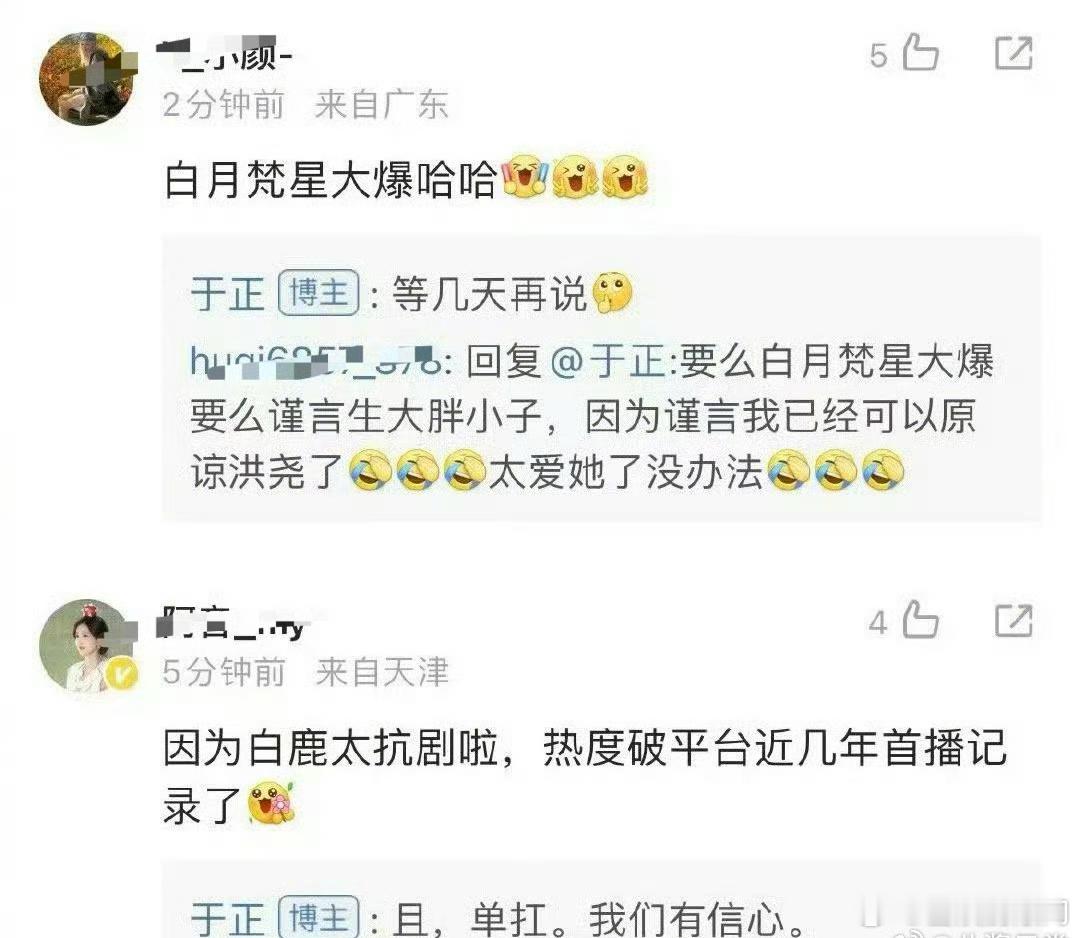Tap the 博主 badge in first reply
This screenshot has height=938, width=1080.
point(318,293)
